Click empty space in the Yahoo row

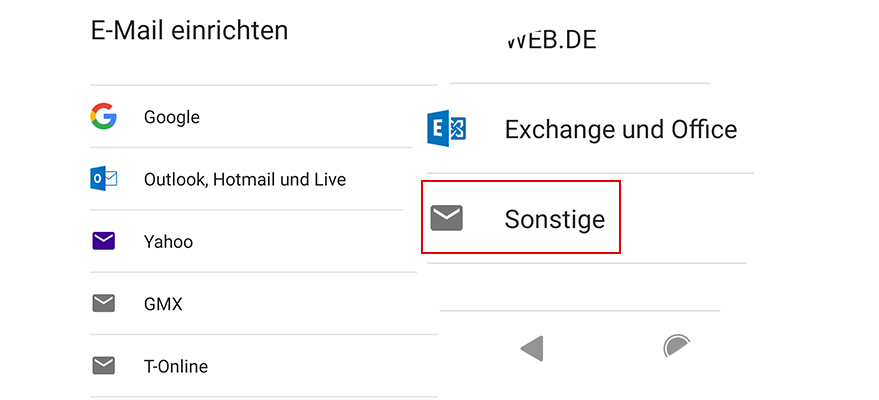point(320,242)
